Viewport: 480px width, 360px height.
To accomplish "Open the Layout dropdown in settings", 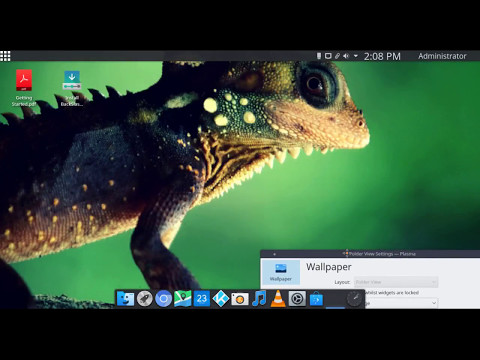I will click(396, 282).
